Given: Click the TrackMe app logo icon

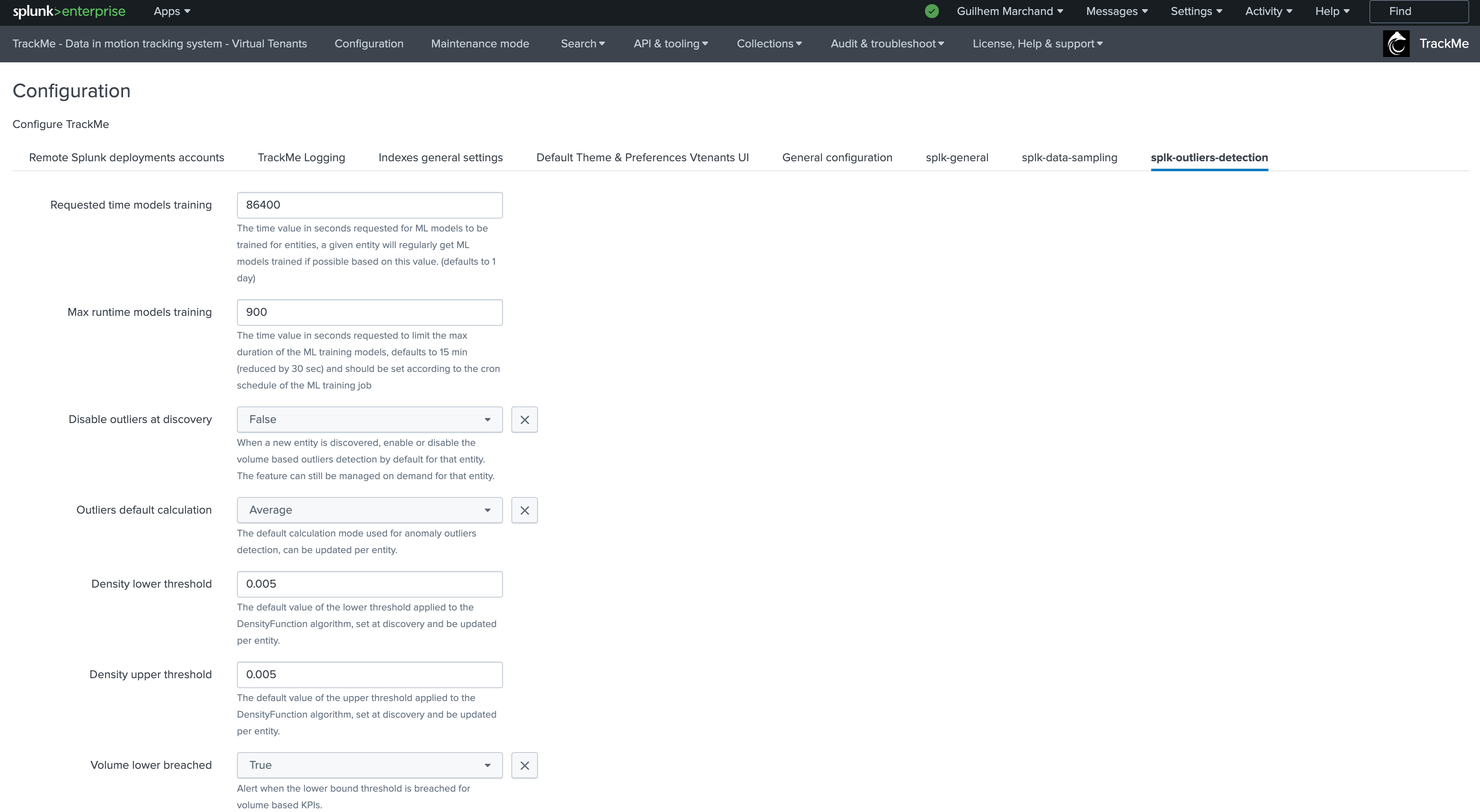Looking at the screenshot, I should [1396, 44].
